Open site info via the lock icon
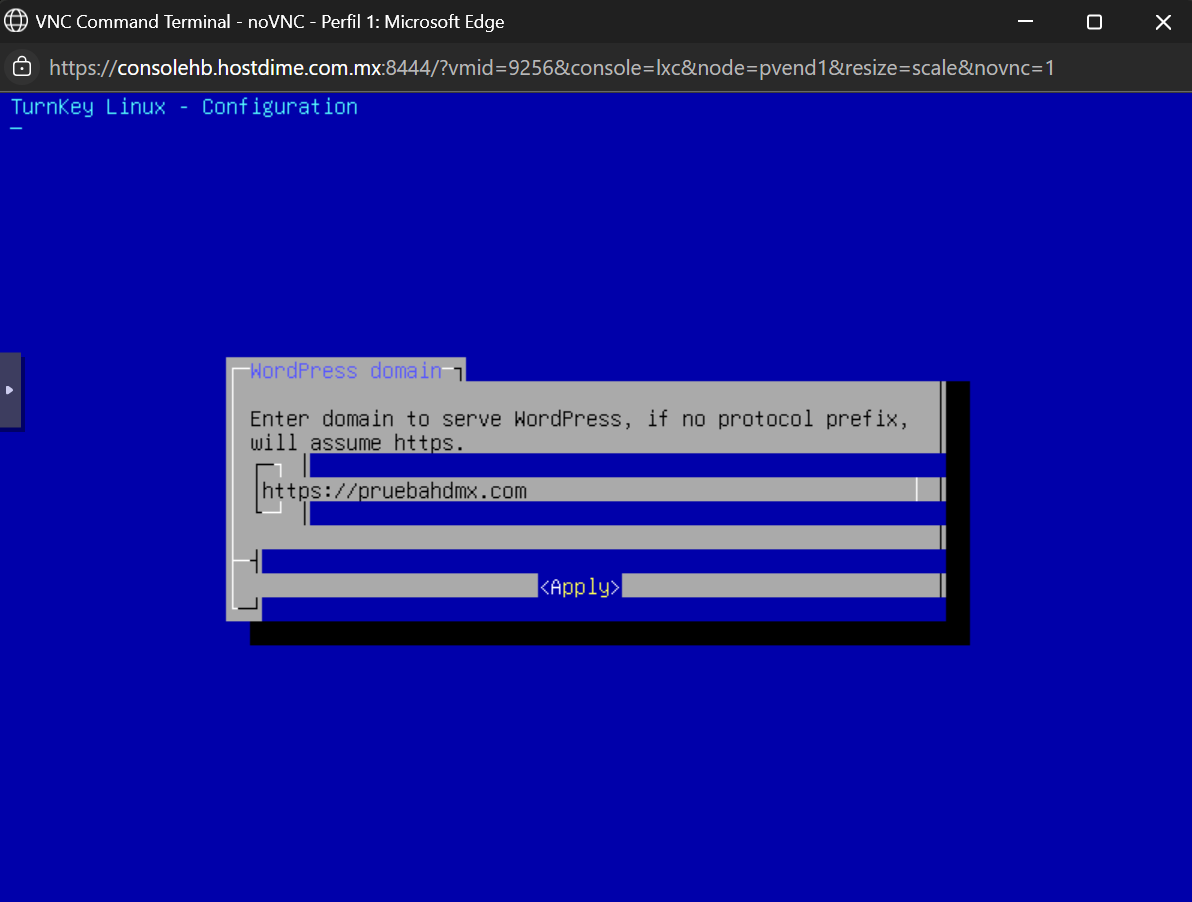This screenshot has height=902, width=1192. 22,67
